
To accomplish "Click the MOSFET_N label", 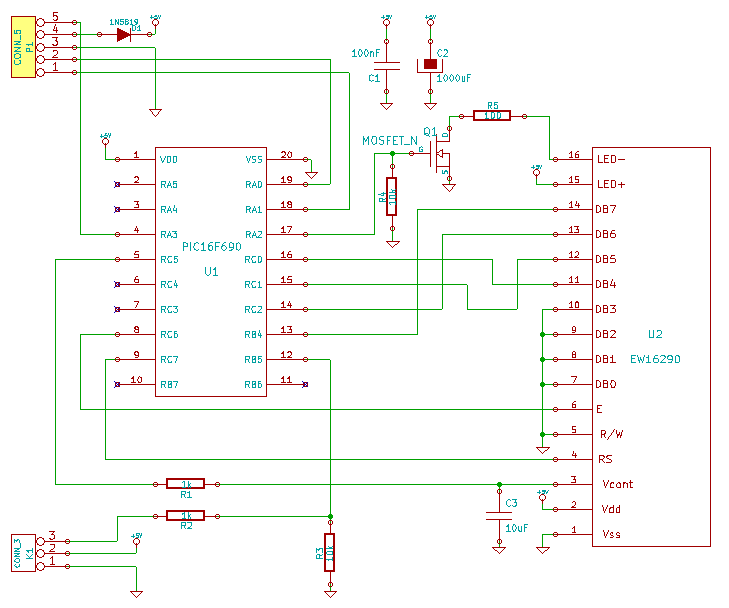I will (x=390, y=140).
